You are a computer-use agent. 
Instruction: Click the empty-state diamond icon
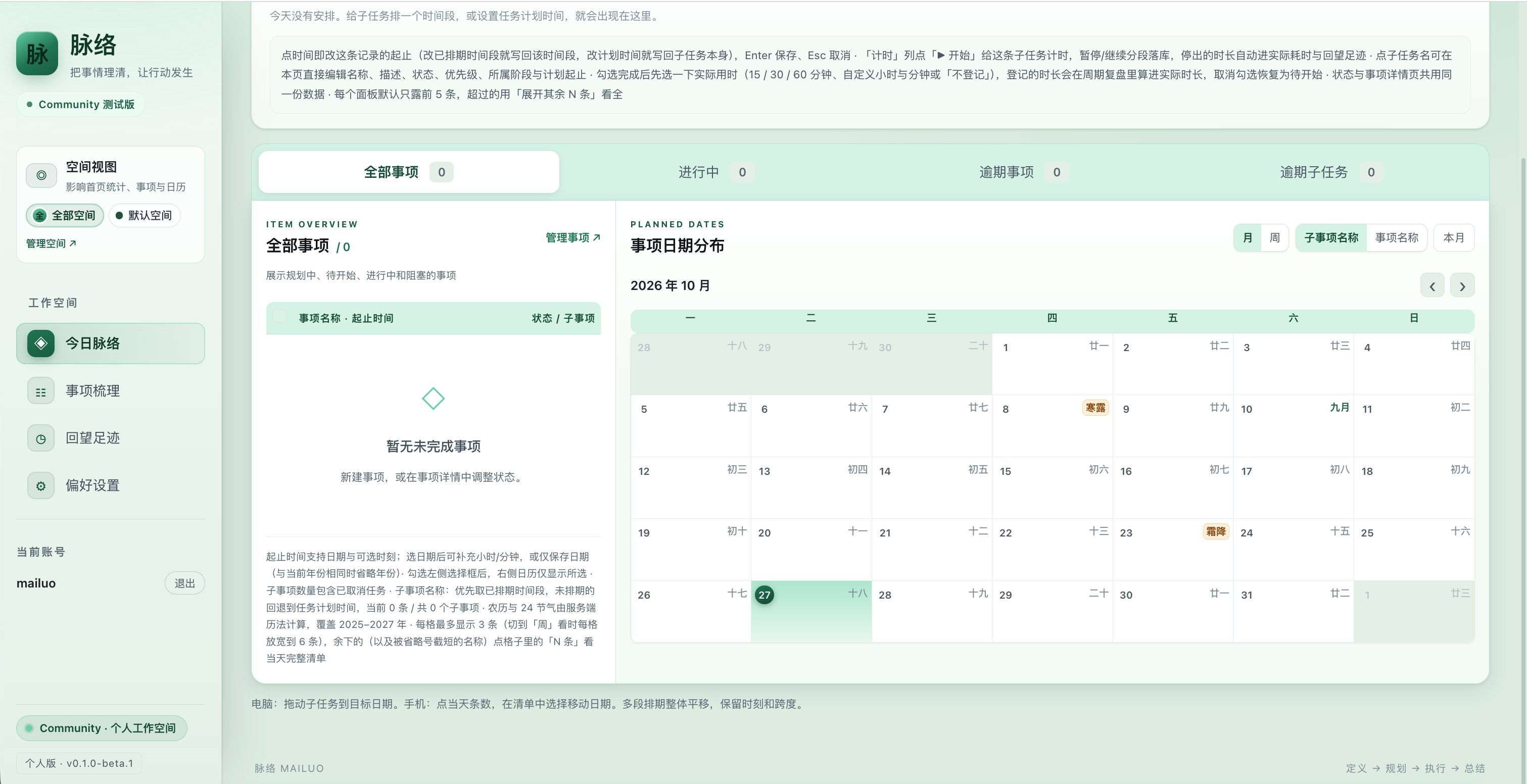tap(434, 399)
